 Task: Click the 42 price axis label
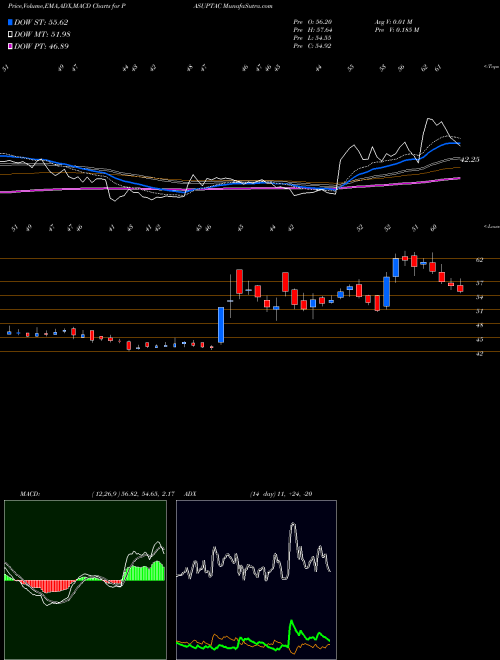[x=479, y=354]
